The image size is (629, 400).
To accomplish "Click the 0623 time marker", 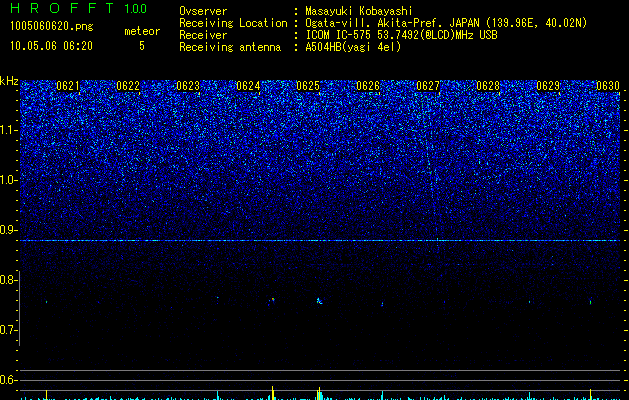I will click(x=188, y=86).
